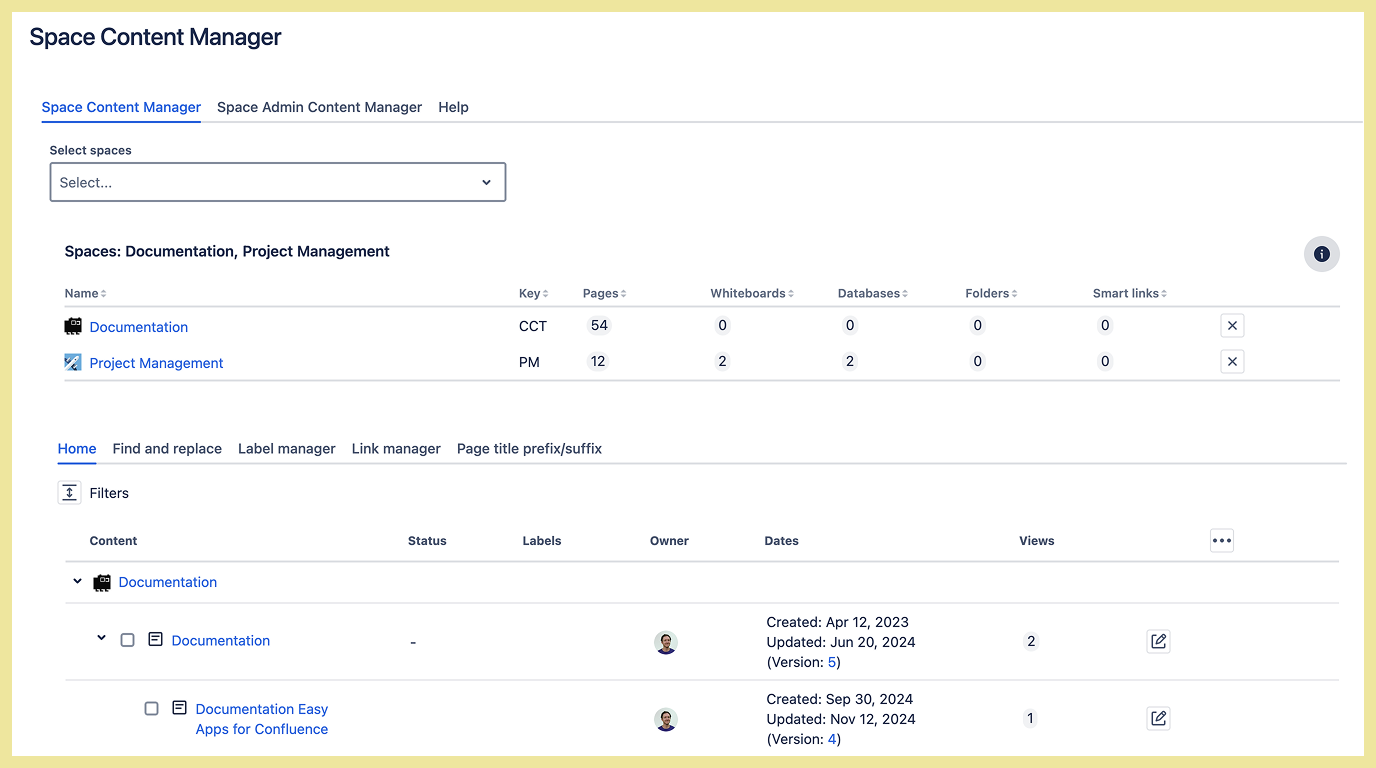
Task: Collapse the Documentation space tree node
Action: click(x=78, y=582)
